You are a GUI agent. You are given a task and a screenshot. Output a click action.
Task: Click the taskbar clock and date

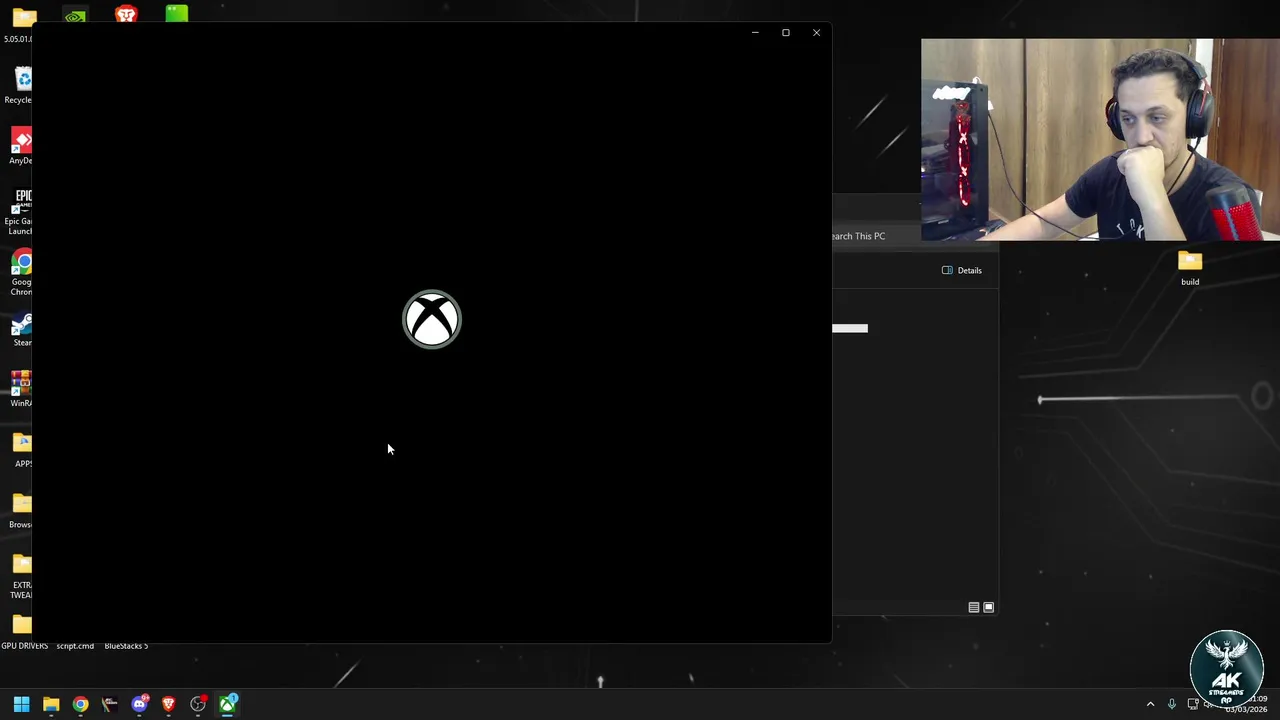pos(1245,705)
